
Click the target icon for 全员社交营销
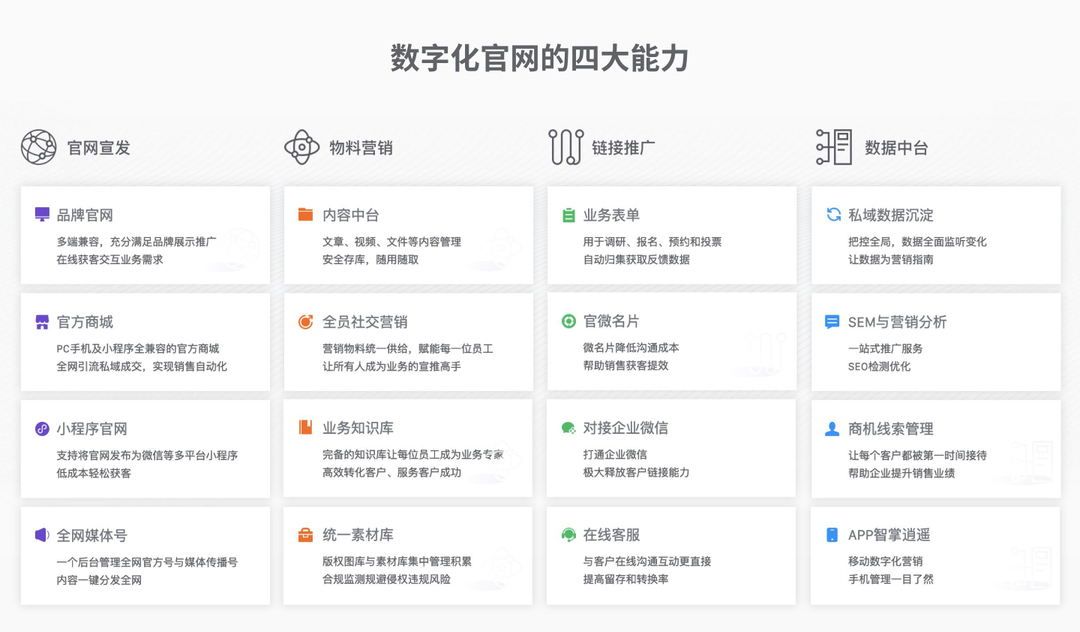click(x=305, y=322)
